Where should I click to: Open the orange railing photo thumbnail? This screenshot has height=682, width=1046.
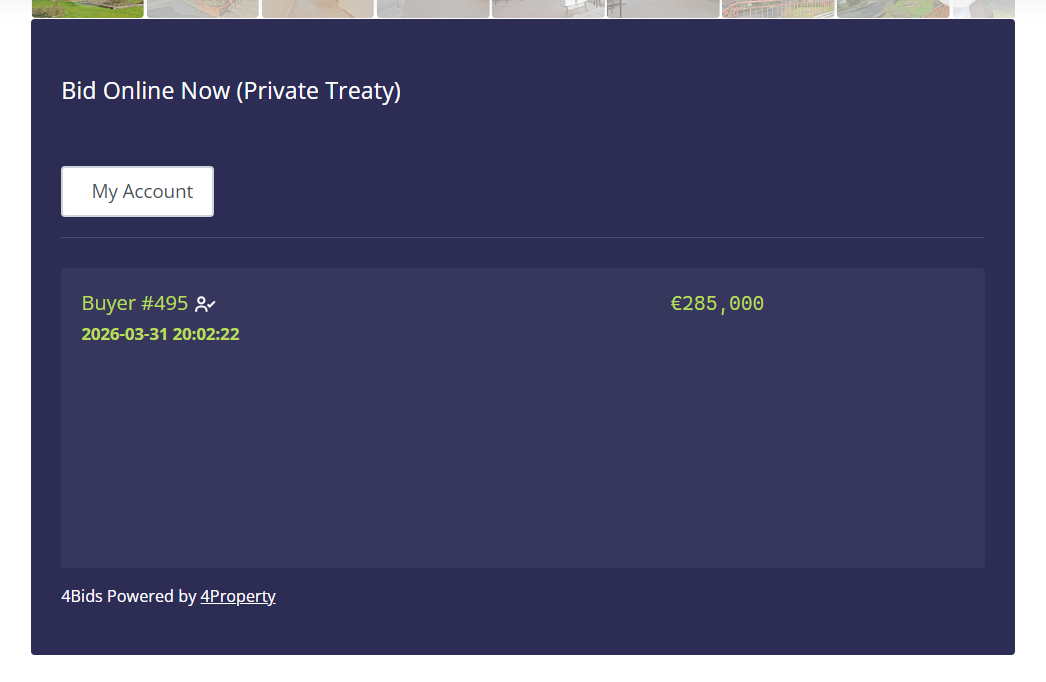point(778,8)
